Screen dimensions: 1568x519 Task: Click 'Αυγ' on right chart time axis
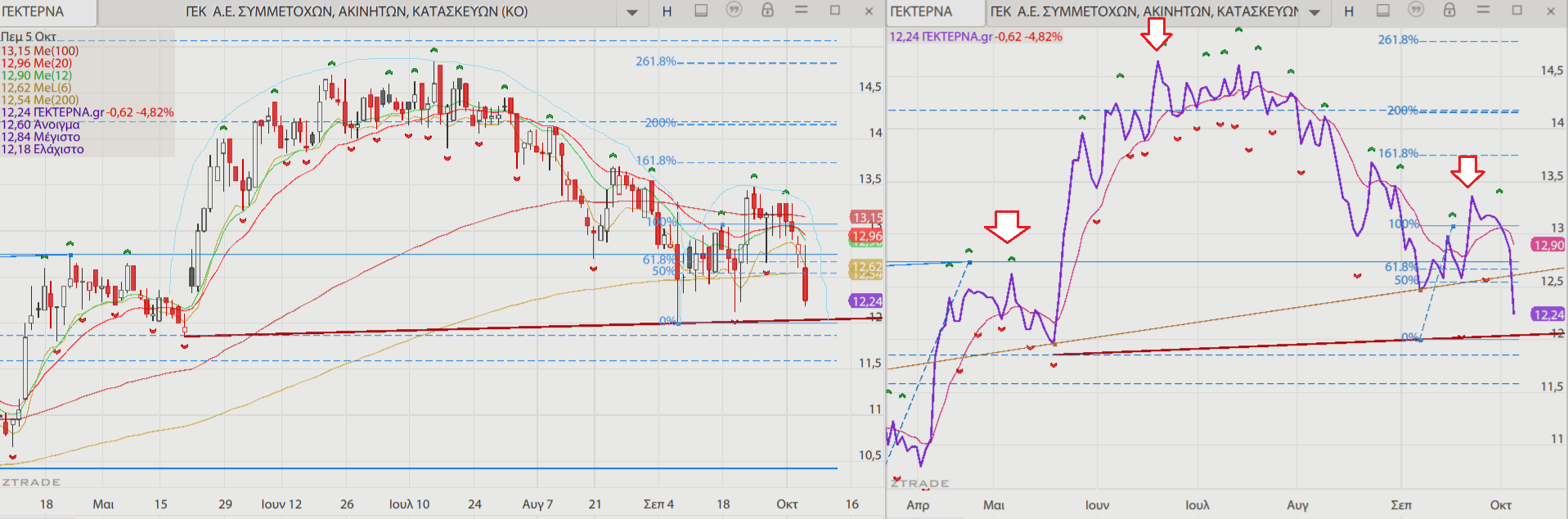click(x=1297, y=505)
